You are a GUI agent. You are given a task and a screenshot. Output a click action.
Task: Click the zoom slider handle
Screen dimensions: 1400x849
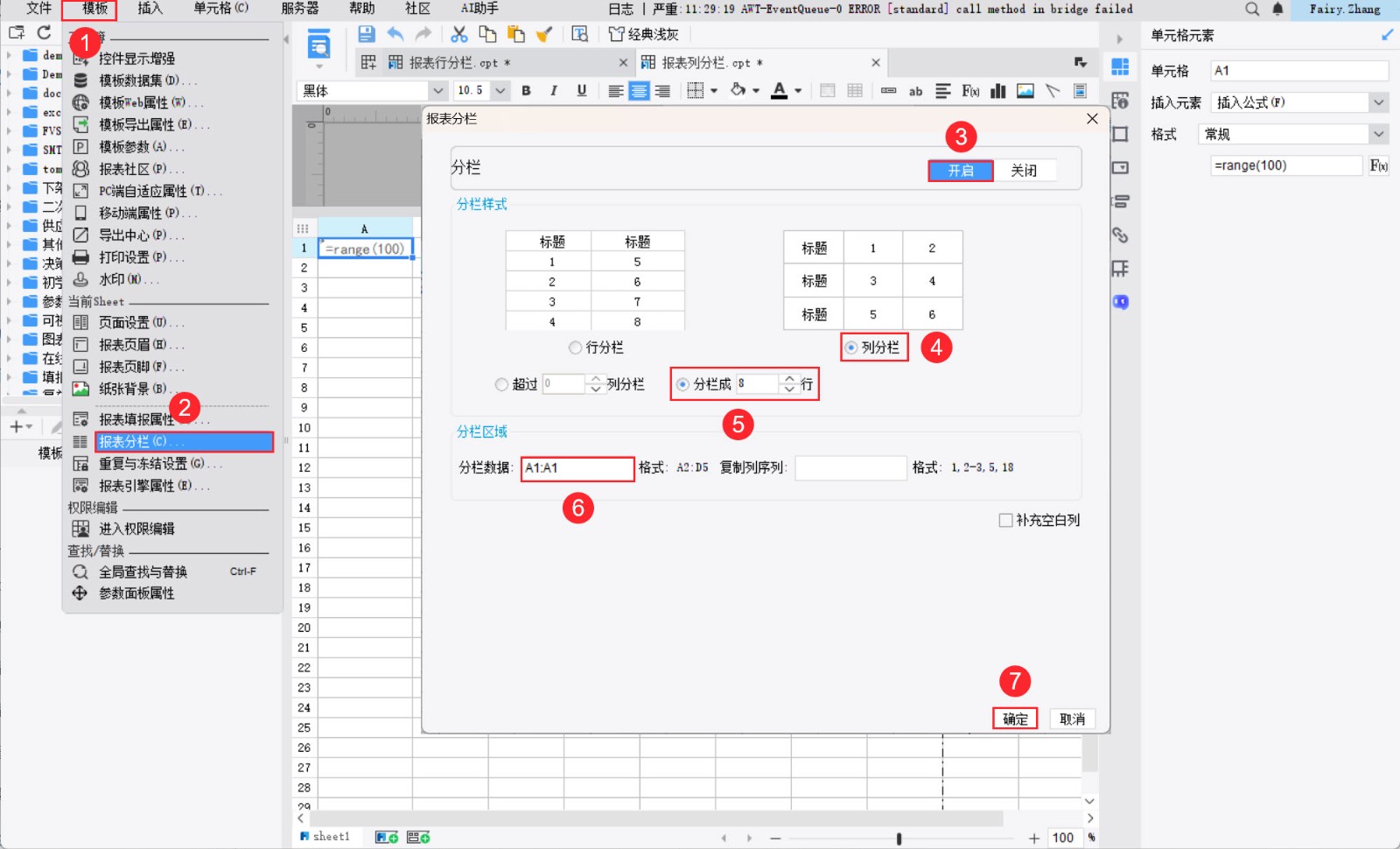coord(899,838)
